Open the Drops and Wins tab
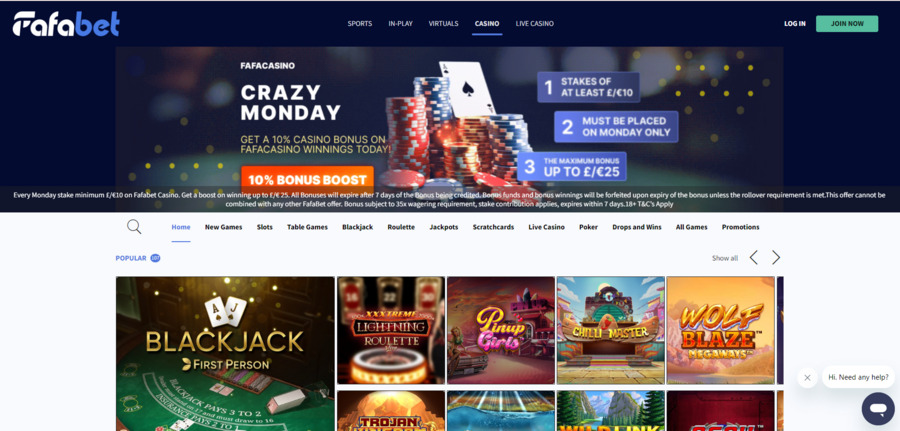Screen dimensions: 900x431 [x=637, y=227]
